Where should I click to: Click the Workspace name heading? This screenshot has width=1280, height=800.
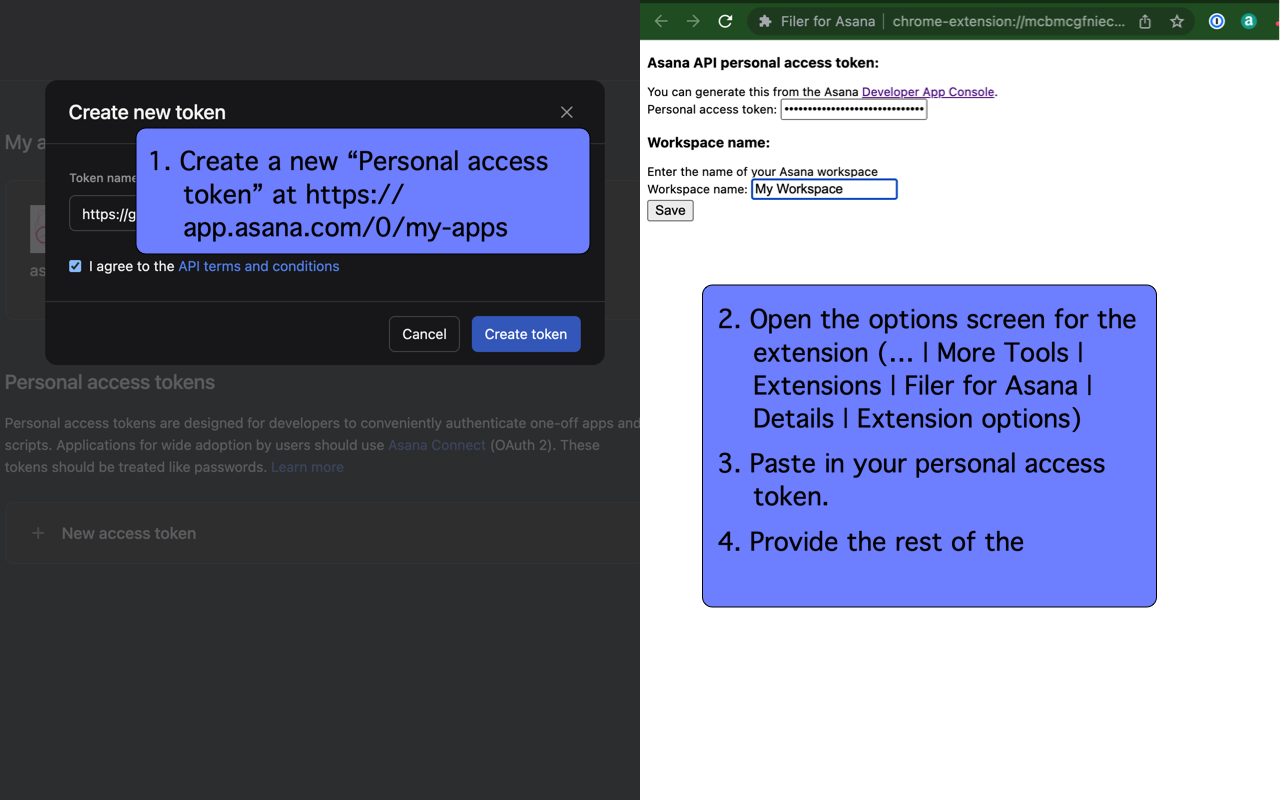click(709, 143)
